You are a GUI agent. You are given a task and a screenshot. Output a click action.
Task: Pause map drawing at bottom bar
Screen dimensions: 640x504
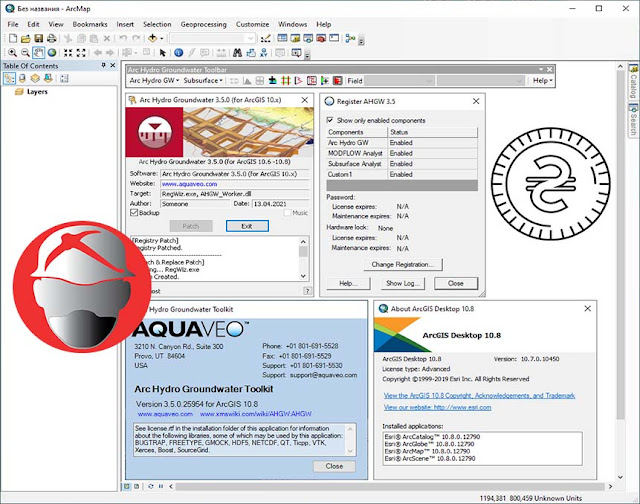(x=161, y=486)
